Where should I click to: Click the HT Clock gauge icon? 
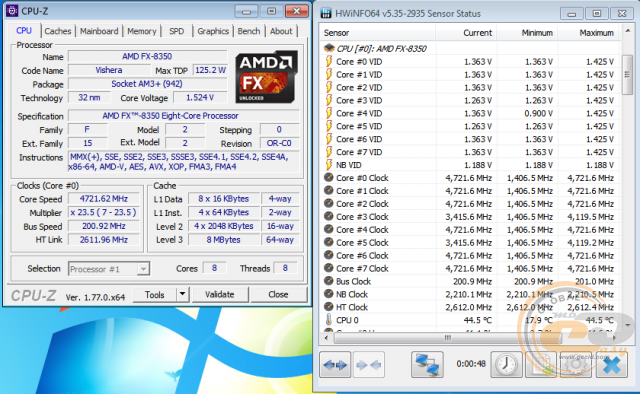[x=329, y=307]
